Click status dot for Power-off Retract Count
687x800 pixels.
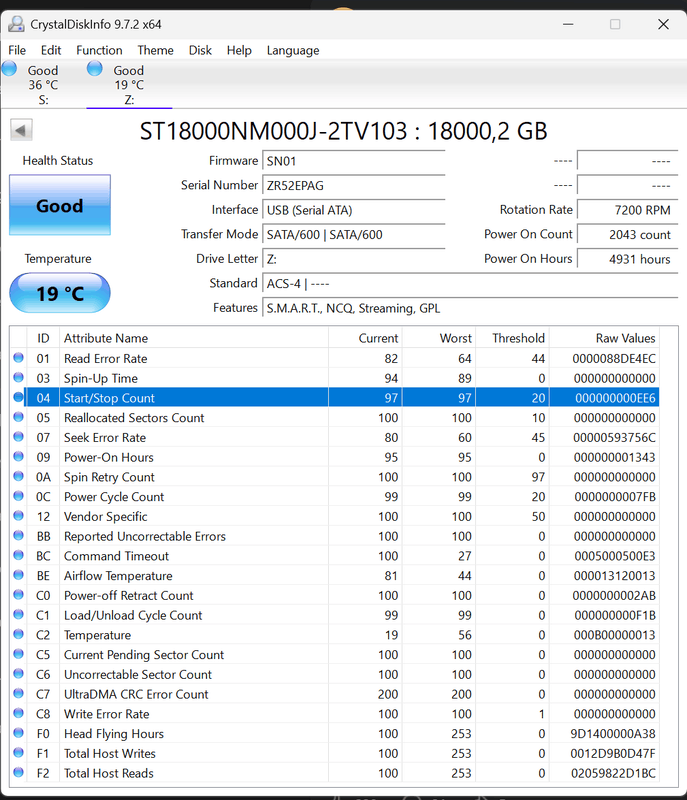[18, 594]
